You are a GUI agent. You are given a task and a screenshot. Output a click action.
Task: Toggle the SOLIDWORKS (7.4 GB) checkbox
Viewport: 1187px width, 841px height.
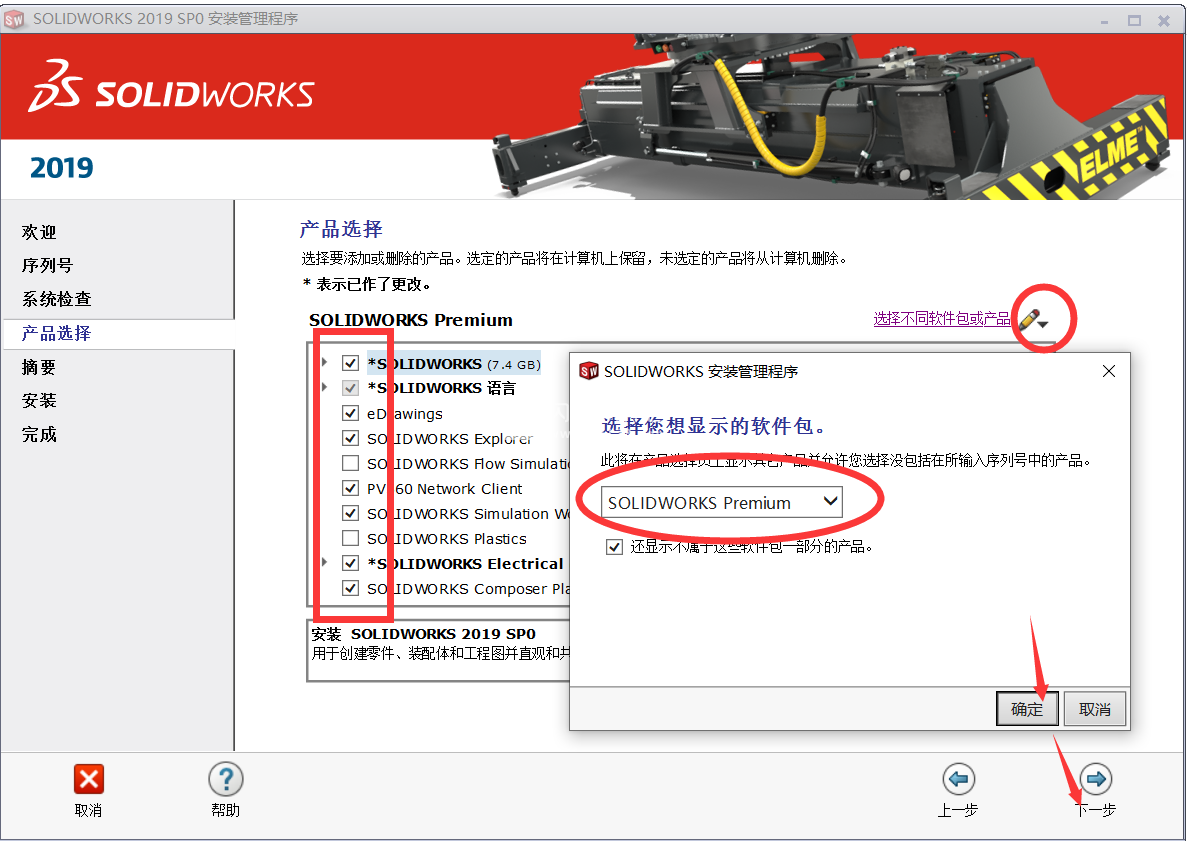coord(350,363)
